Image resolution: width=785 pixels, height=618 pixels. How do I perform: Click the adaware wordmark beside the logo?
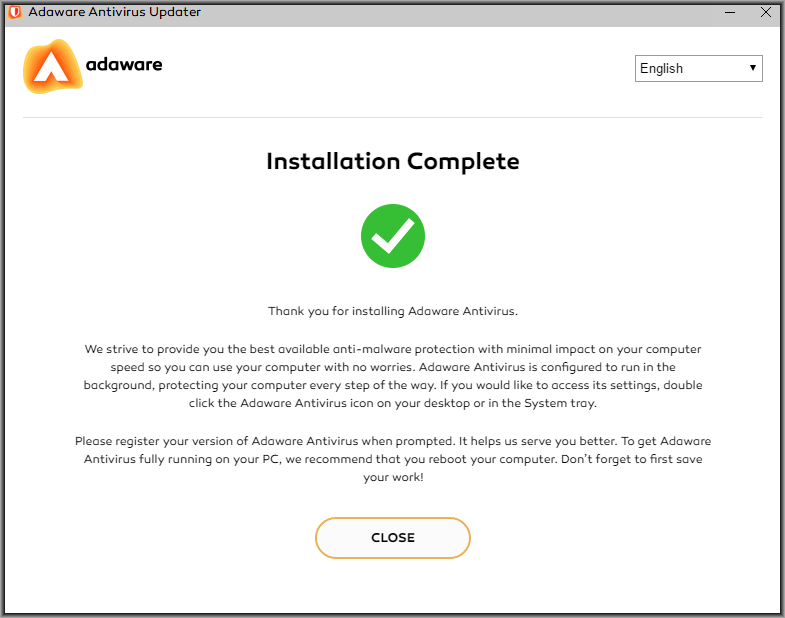pyautogui.click(x=124, y=65)
